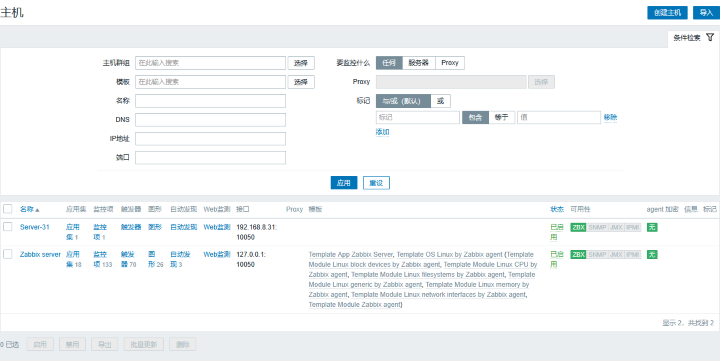Image resolution: width=720 pixels, height=361 pixels.
Task: Click 已启用 status of Server-31
Action: pyautogui.click(x=557, y=232)
